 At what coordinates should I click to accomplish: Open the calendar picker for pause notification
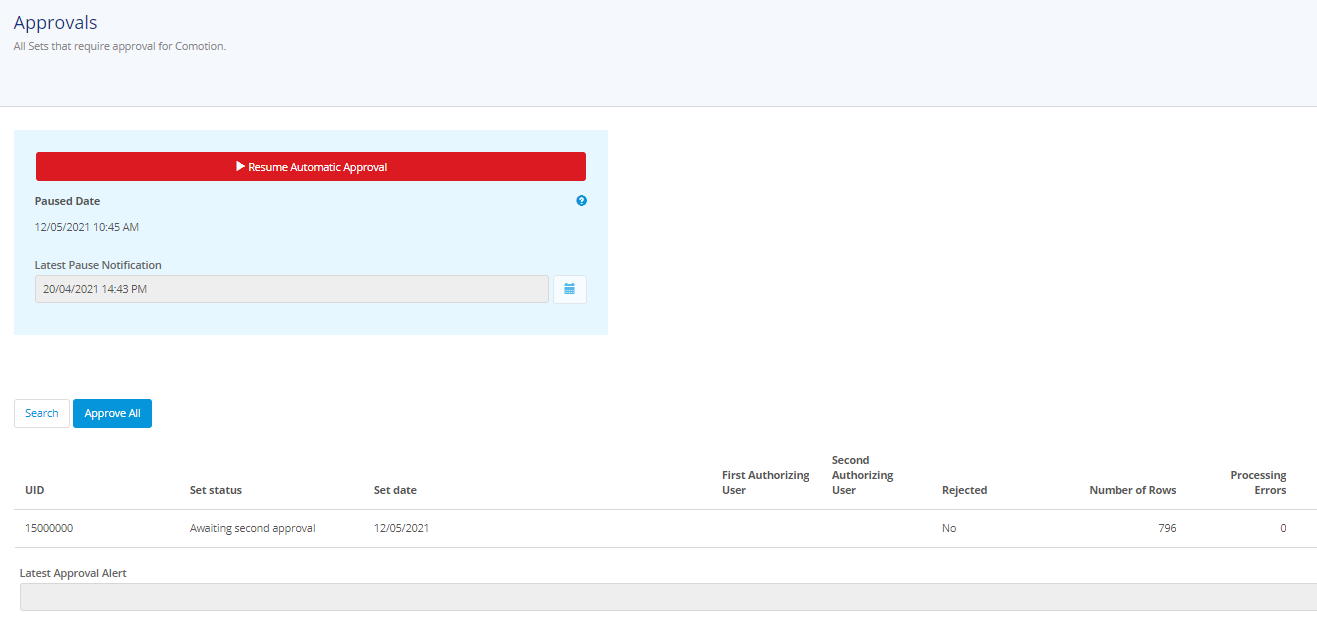tap(569, 289)
